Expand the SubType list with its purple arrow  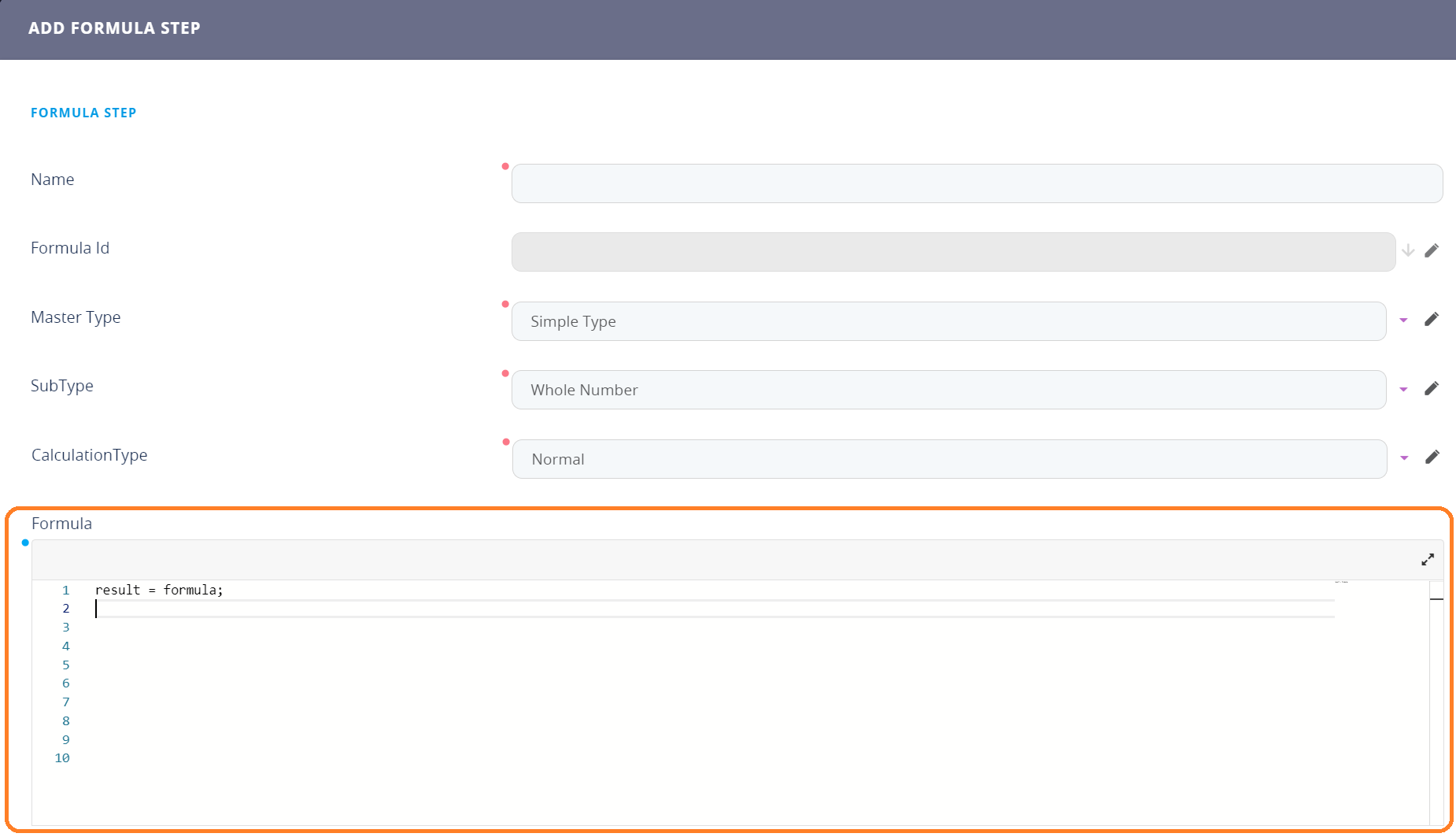(1403, 389)
